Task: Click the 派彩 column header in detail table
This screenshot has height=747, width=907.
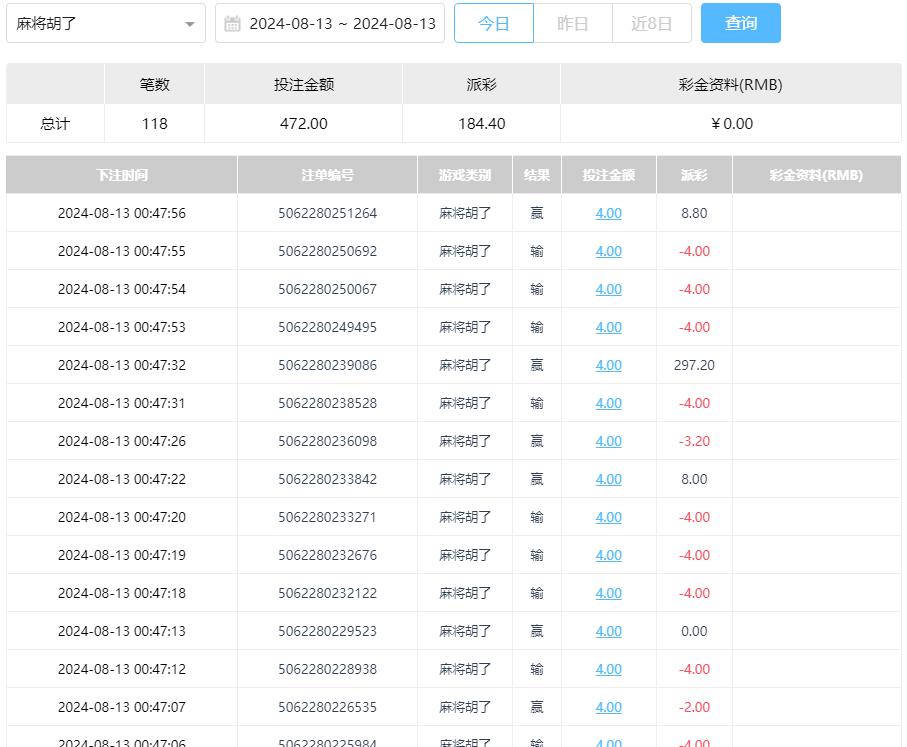Action: (694, 175)
